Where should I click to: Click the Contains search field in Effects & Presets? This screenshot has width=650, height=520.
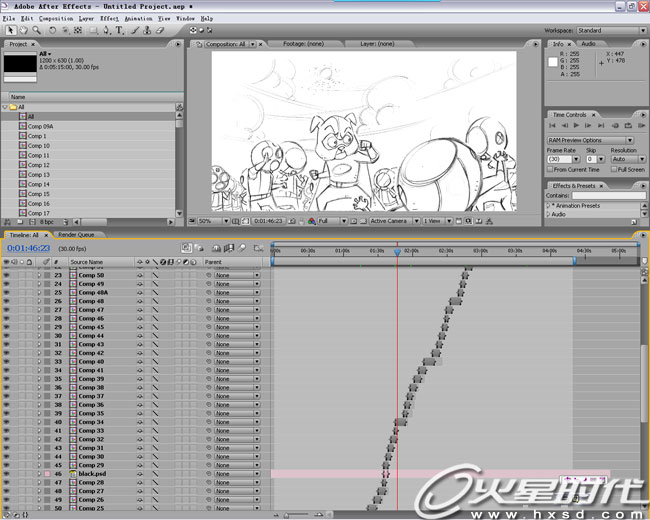pyautogui.click(x=609, y=195)
